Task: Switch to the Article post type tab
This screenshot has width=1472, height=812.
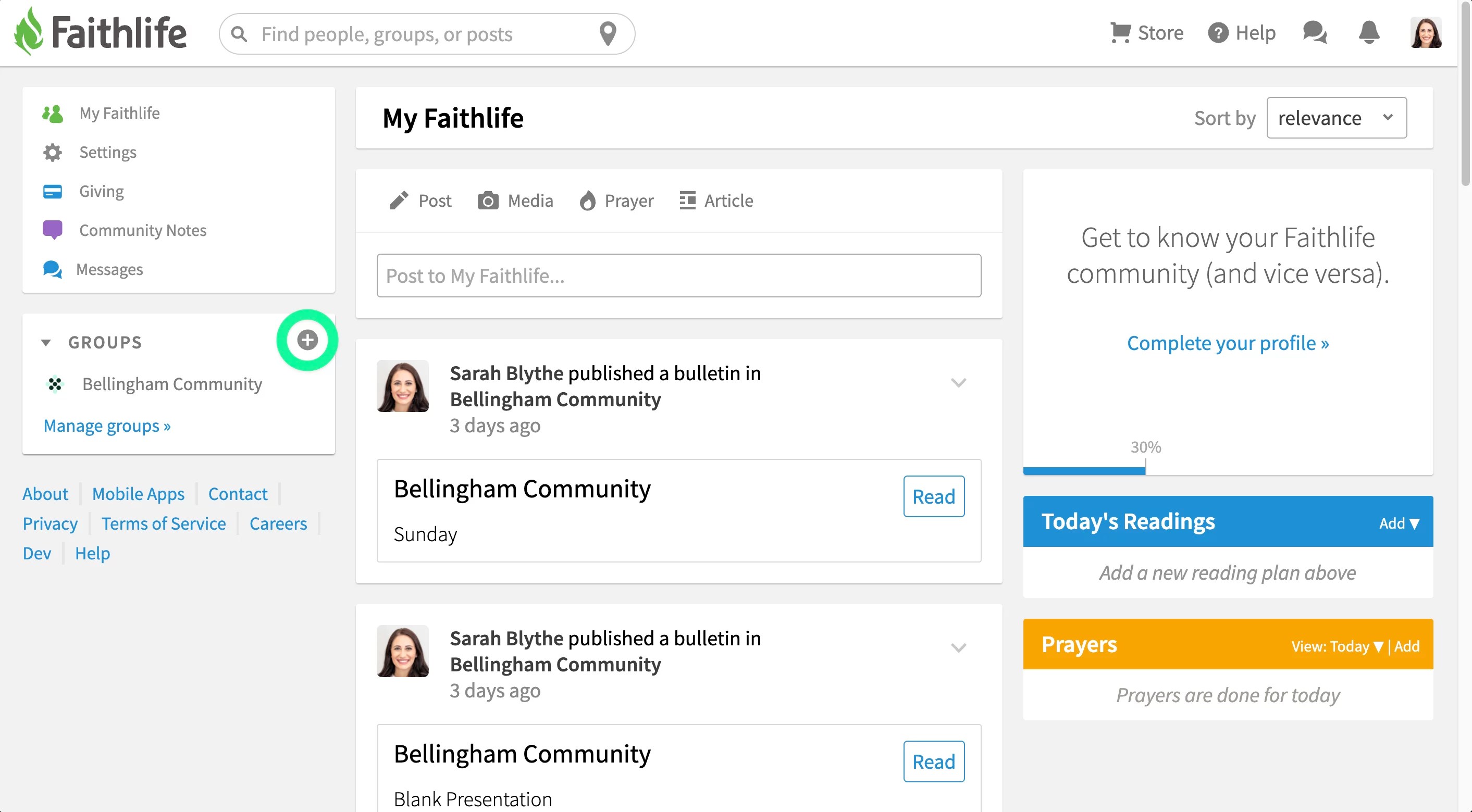Action: pos(716,201)
